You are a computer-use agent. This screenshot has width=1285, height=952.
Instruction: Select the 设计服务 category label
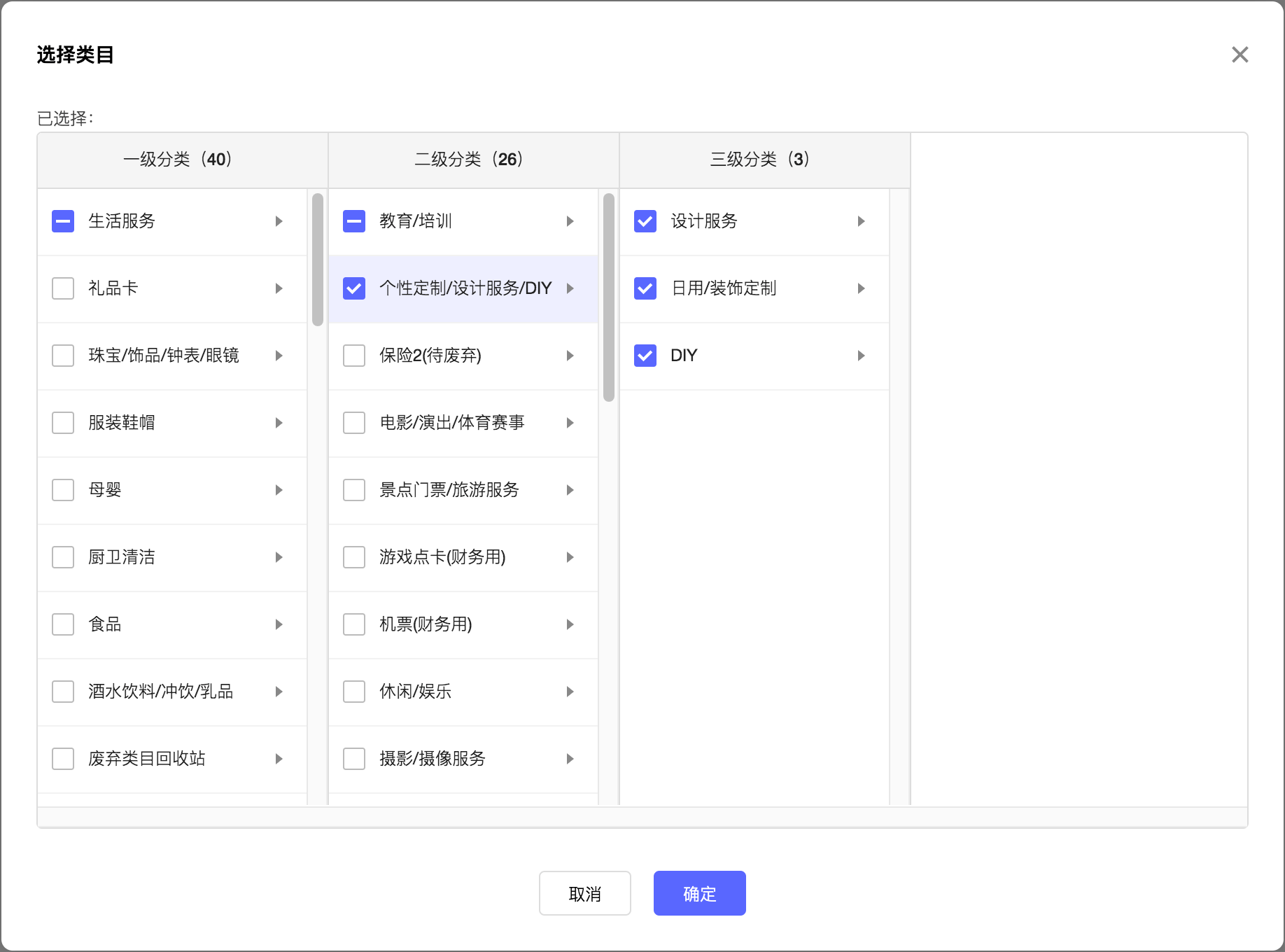pyautogui.click(x=704, y=221)
